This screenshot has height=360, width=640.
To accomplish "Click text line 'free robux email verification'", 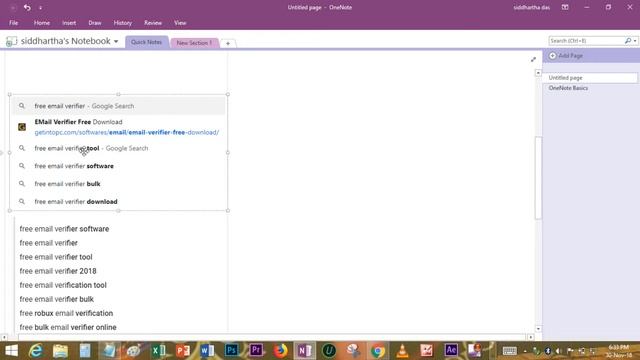I will [66, 313].
